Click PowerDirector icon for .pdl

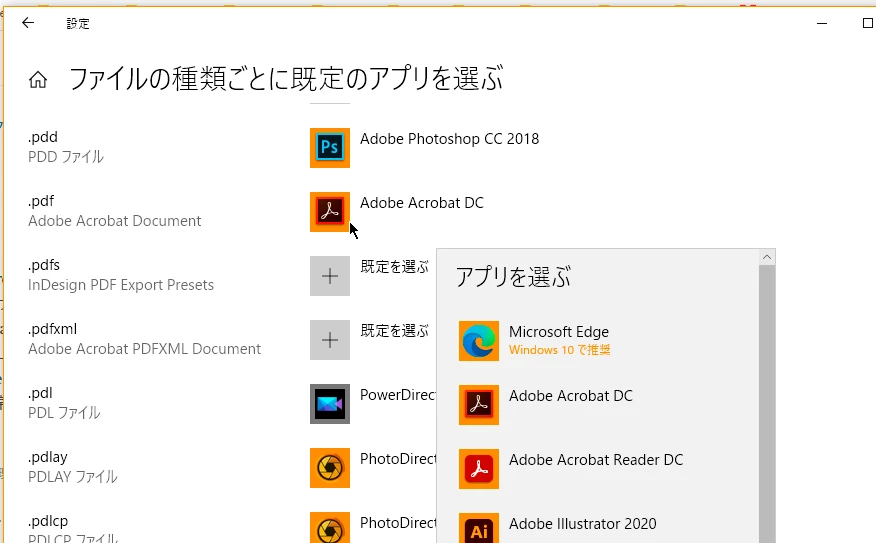tap(330, 404)
